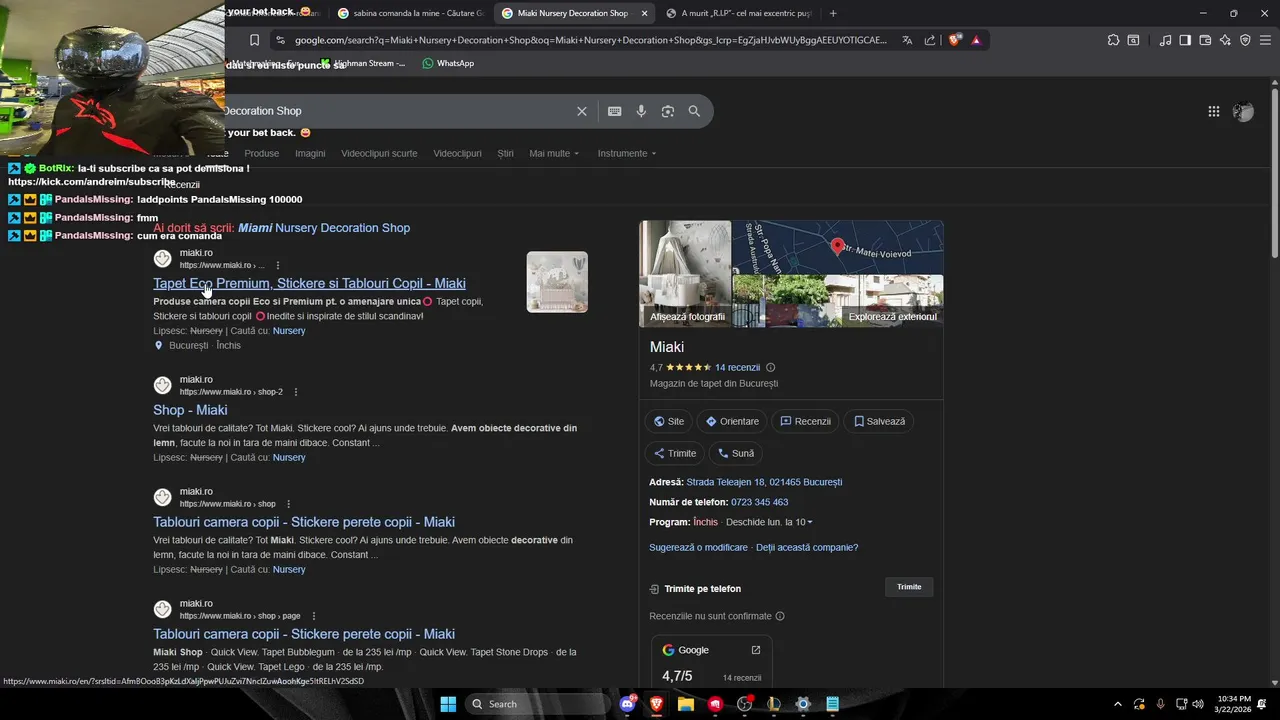Open Brave Rewards triangle icon
The height and width of the screenshot is (720, 1280).
point(976,40)
